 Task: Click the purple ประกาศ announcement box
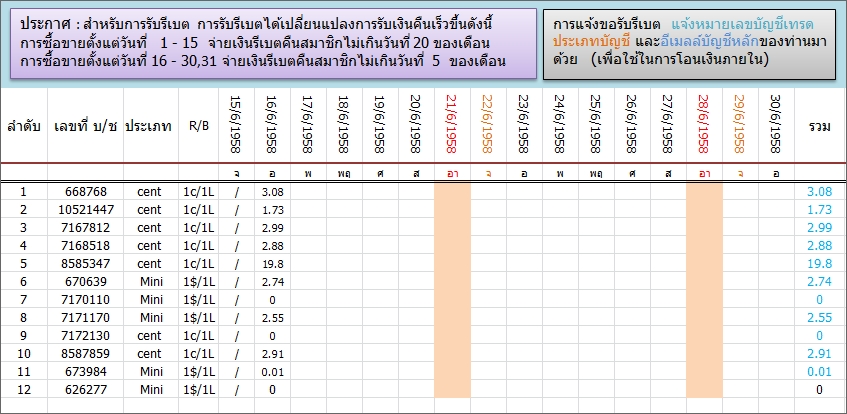click(x=273, y=43)
